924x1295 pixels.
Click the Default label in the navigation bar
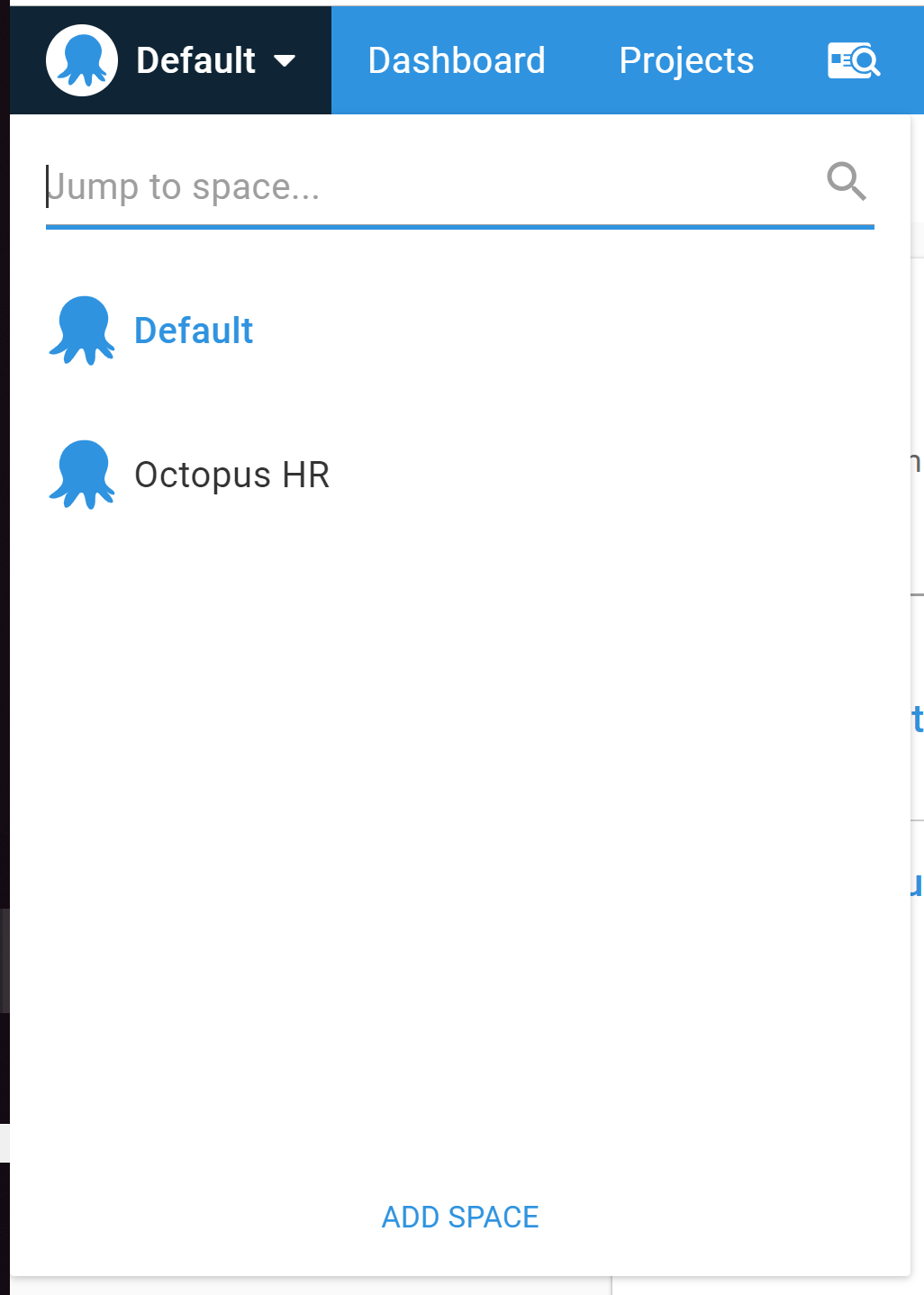196,59
